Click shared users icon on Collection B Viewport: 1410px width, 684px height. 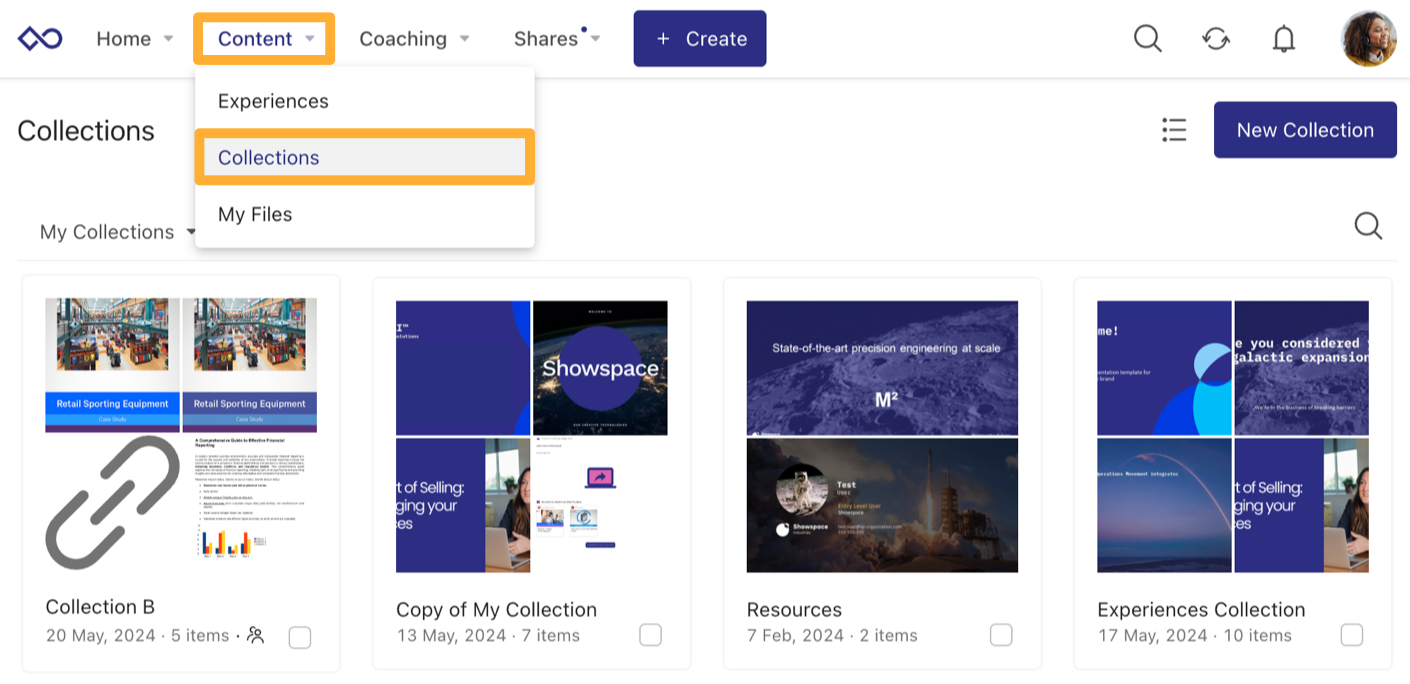[256, 635]
